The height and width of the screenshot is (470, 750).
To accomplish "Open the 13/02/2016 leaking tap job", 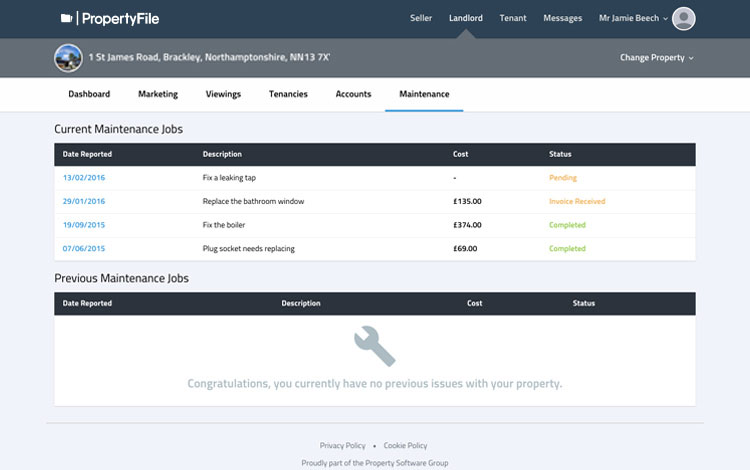I will tap(84, 177).
